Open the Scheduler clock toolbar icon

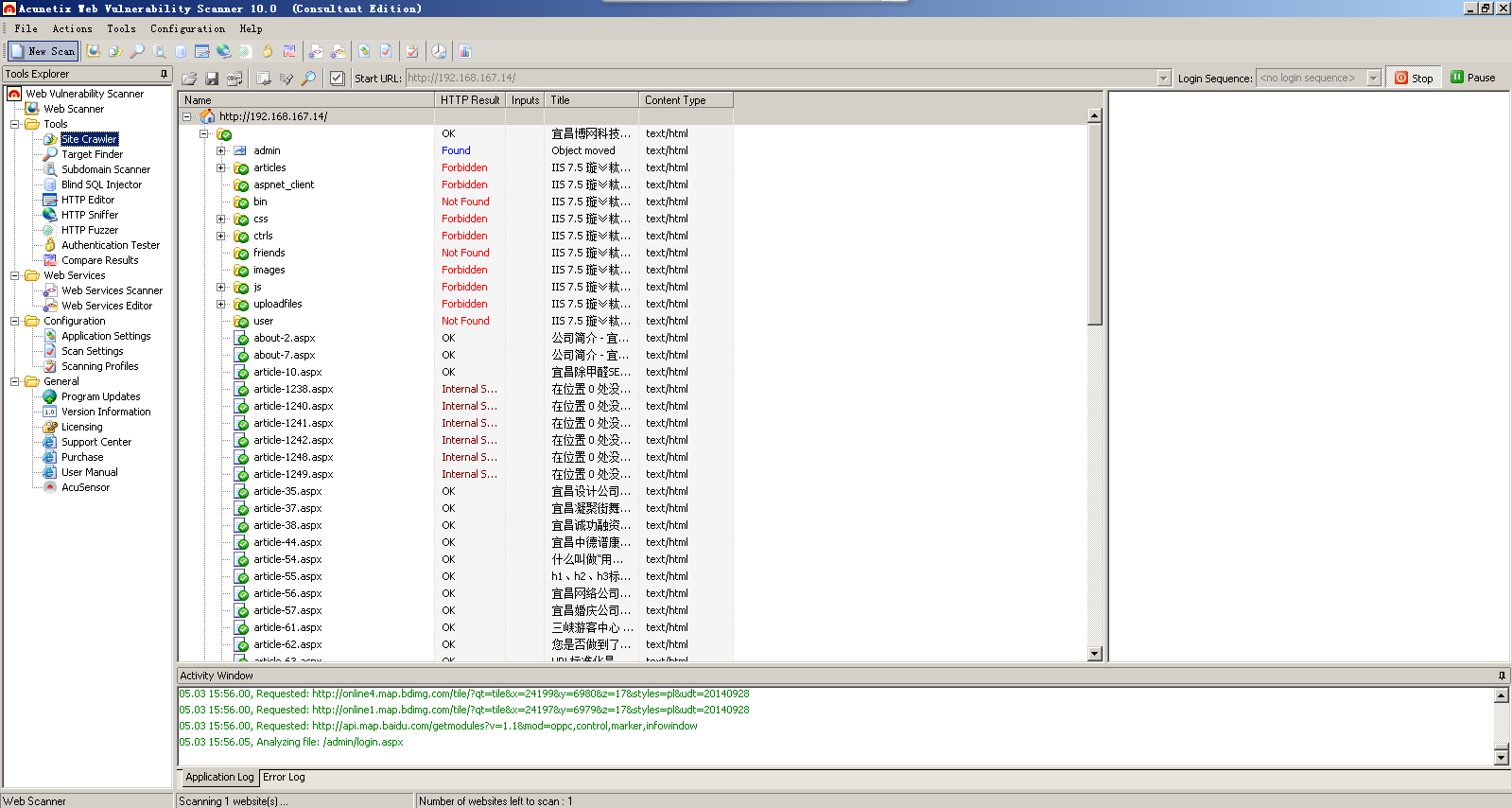439,51
